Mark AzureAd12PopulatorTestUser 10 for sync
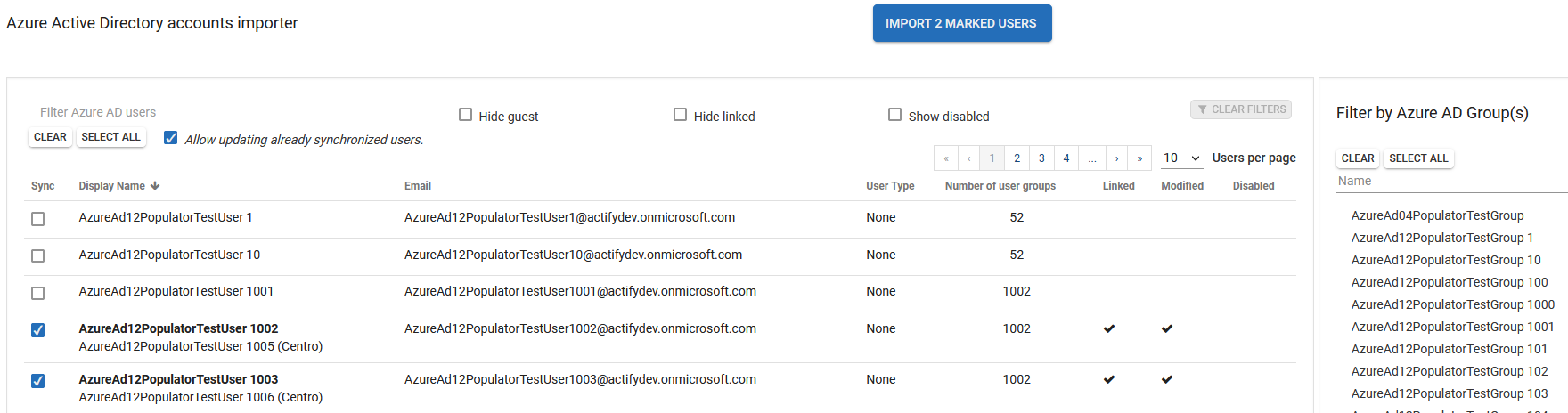The width and height of the screenshot is (1568, 413). (37, 256)
